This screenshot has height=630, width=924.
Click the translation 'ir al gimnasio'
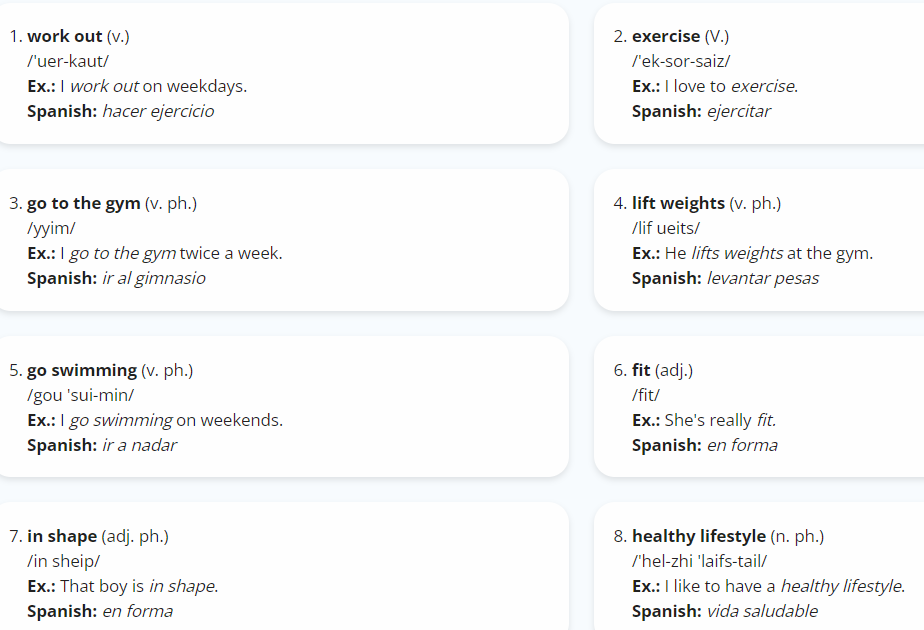click(x=154, y=278)
